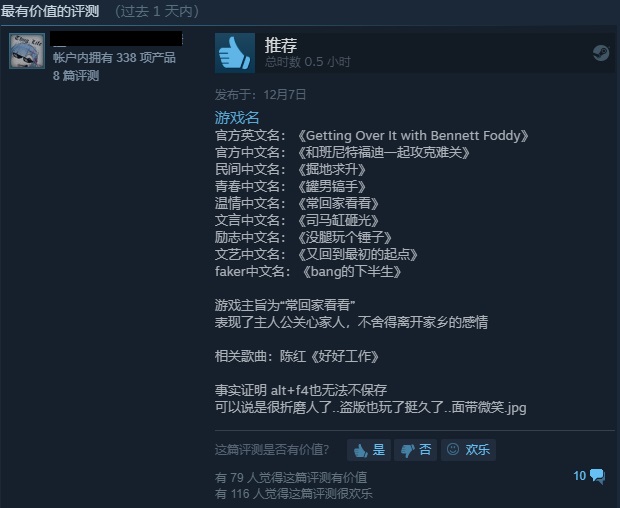Open the reviewer's 8 篇评测 list
The image size is (620, 508).
[x=76, y=76]
